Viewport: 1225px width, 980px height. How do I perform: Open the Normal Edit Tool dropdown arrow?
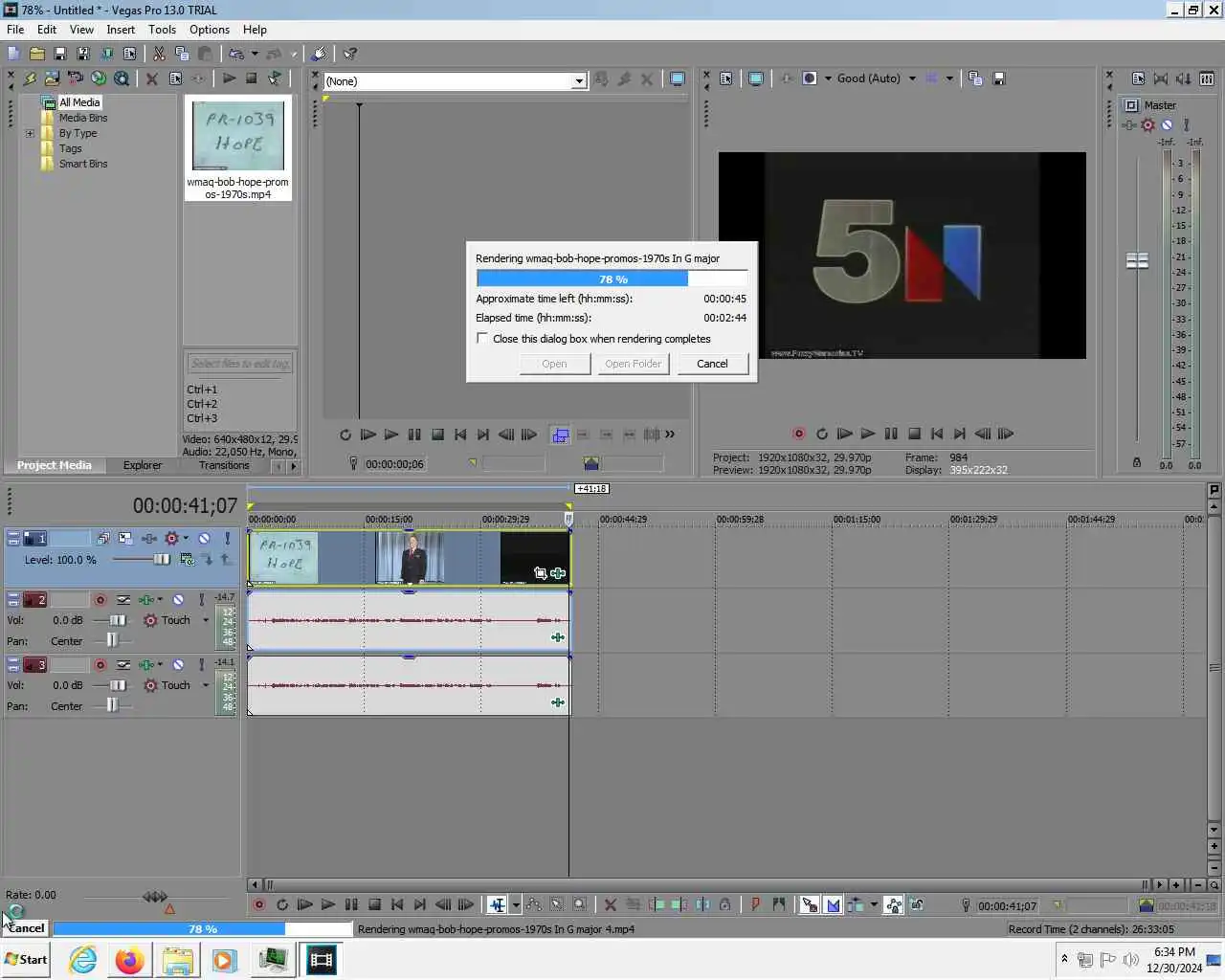516,904
